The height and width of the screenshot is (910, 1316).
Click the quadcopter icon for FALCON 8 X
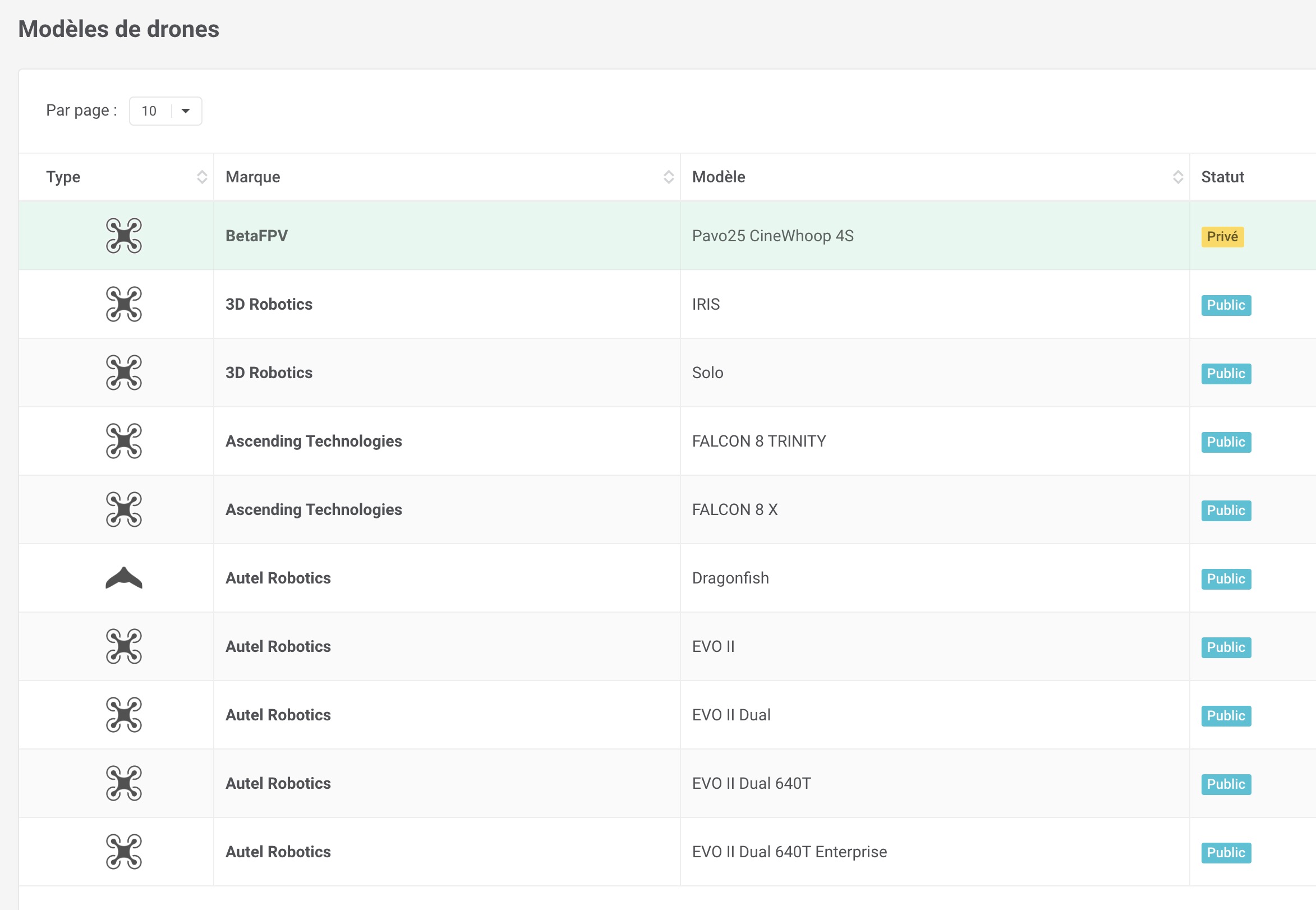(123, 509)
